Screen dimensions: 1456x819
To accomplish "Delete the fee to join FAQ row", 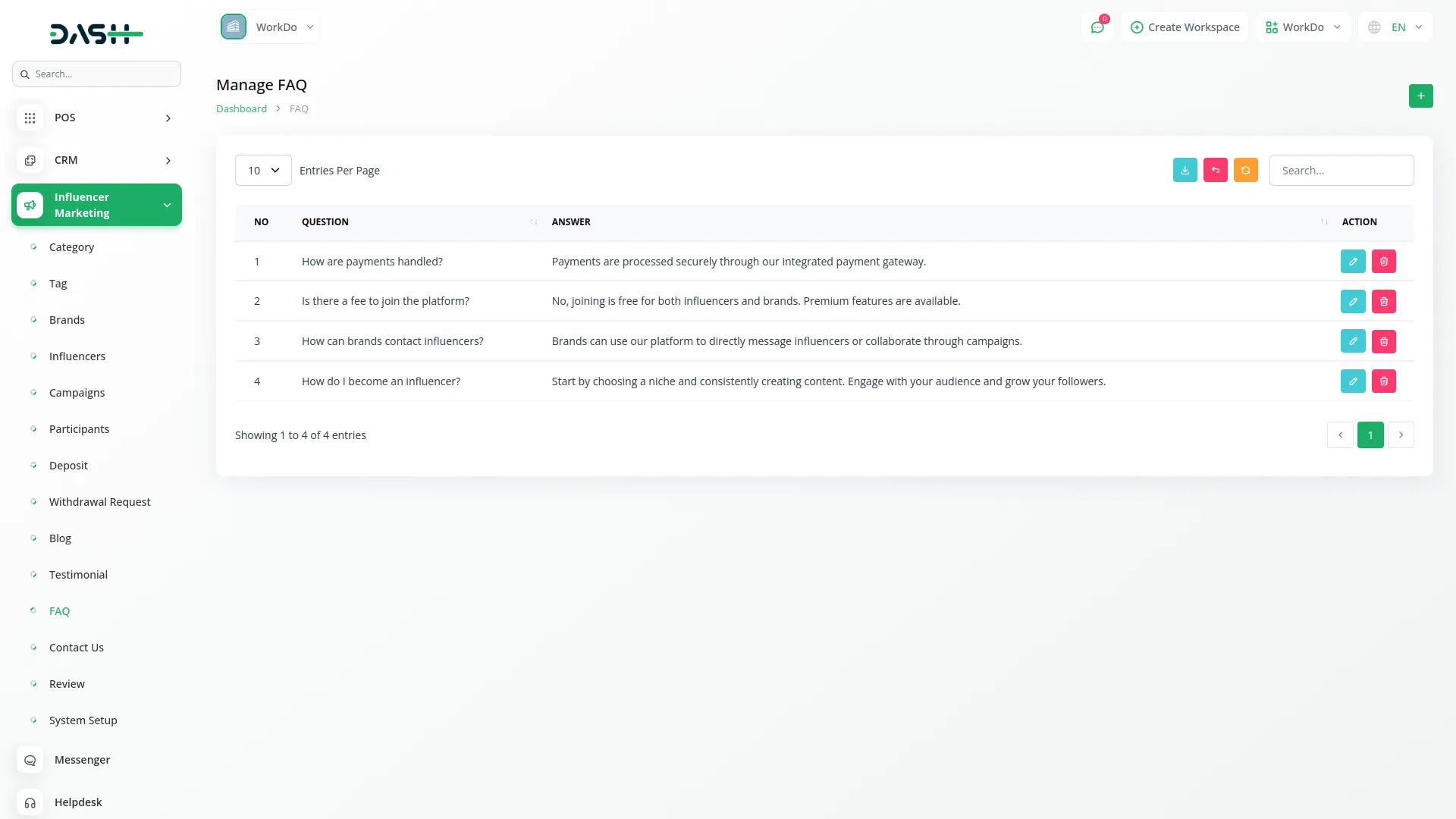I will point(1383,301).
